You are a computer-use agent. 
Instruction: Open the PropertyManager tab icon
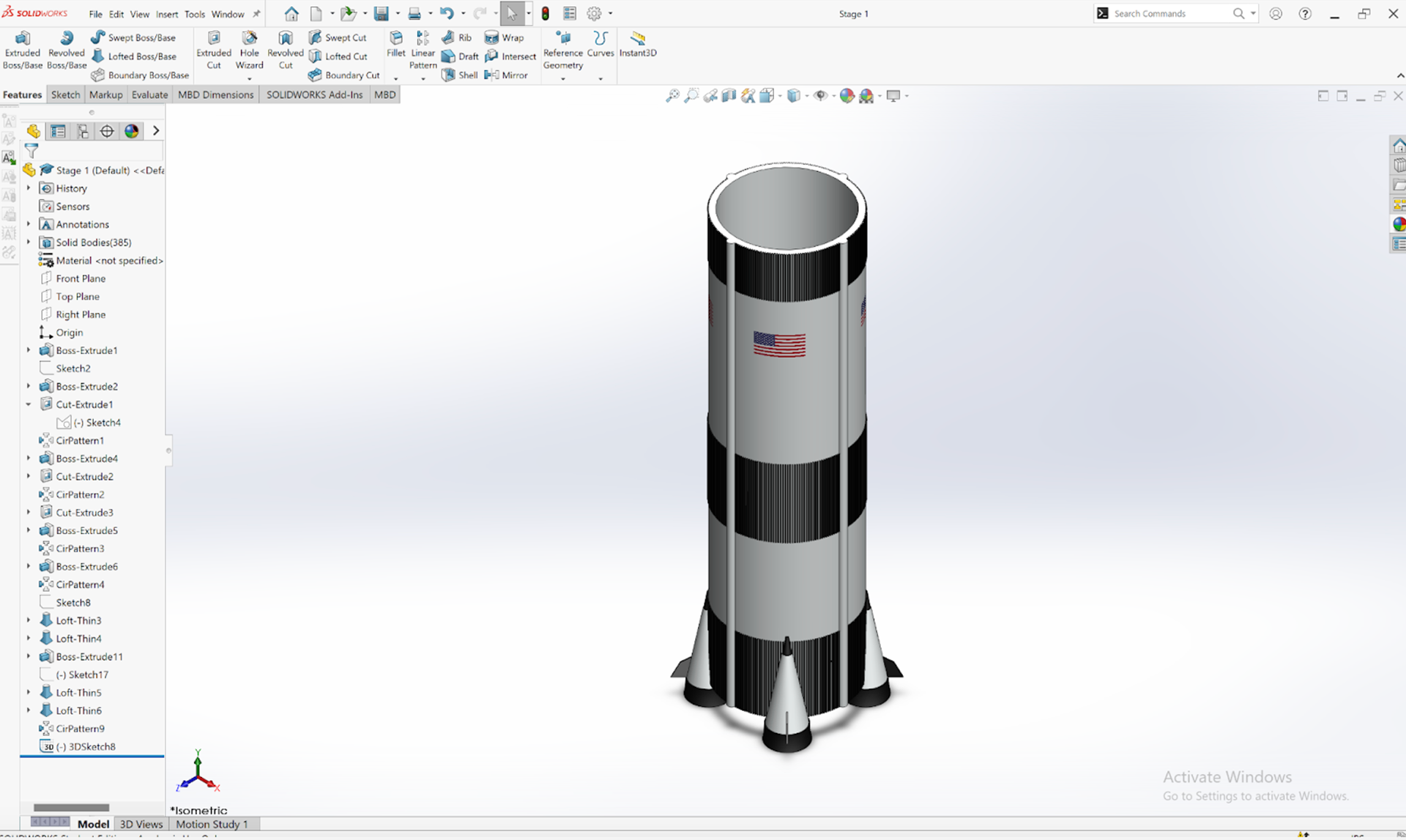click(58, 131)
